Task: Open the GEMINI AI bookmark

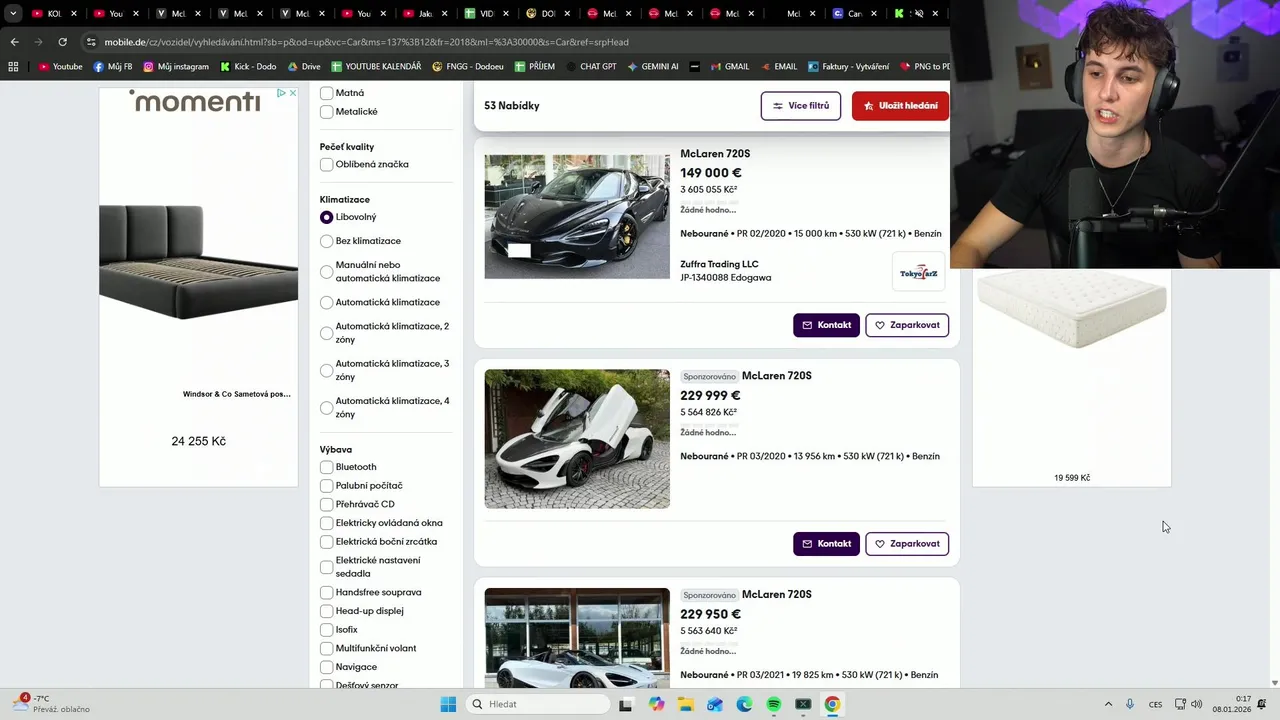Action: [x=653, y=67]
